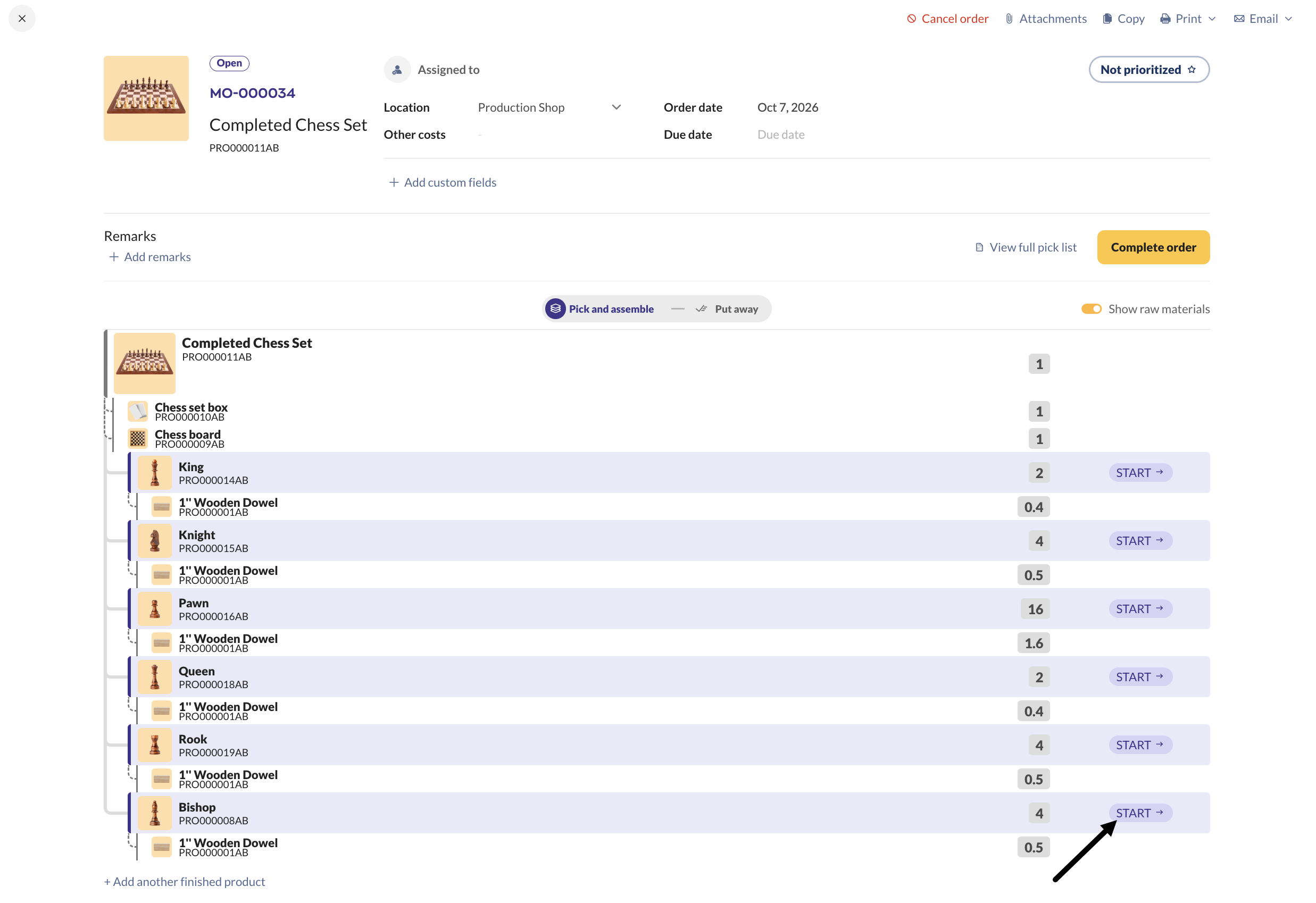
Task: Start the King sub-assembly
Action: [1140, 473]
